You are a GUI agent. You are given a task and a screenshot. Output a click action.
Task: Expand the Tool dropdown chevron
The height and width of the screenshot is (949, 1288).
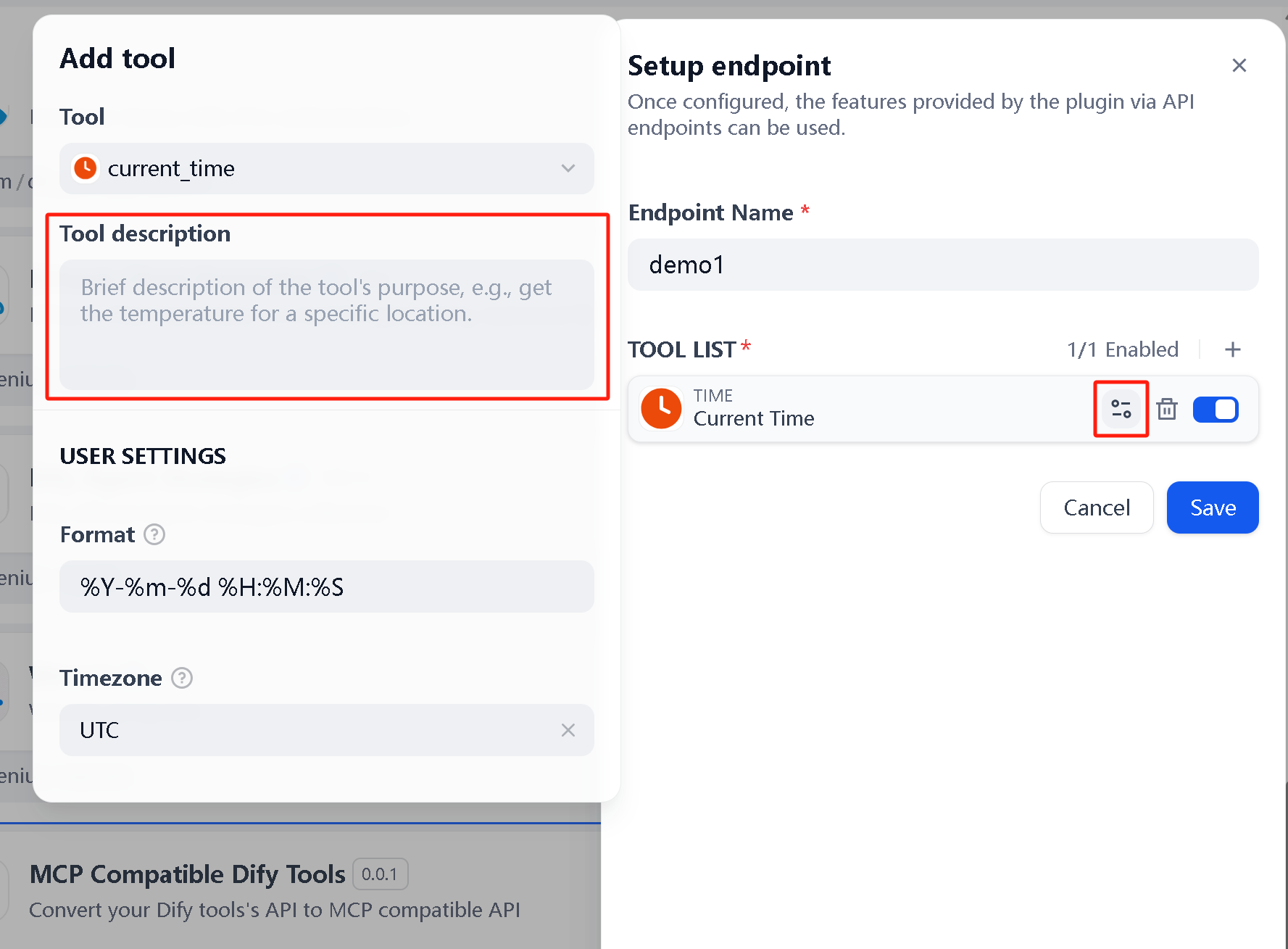[568, 168]
